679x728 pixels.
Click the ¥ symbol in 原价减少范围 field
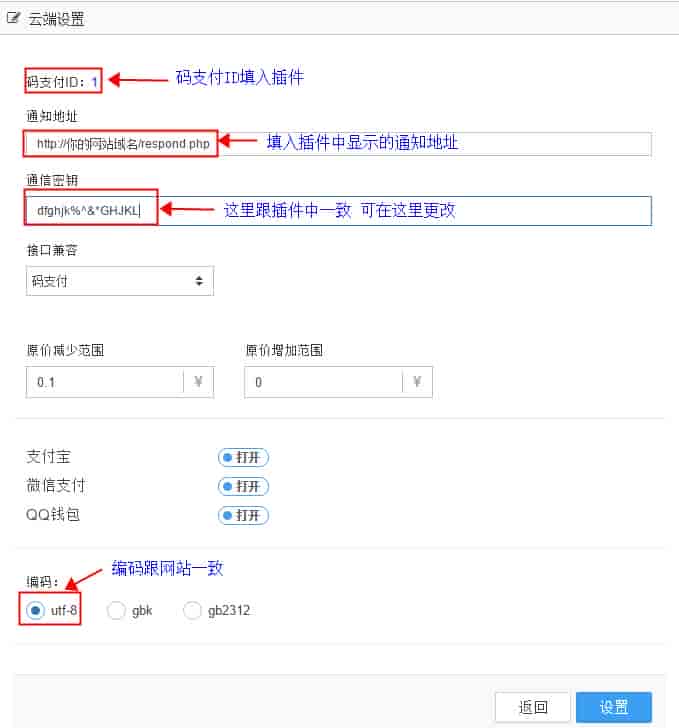(x=197, y=382)
